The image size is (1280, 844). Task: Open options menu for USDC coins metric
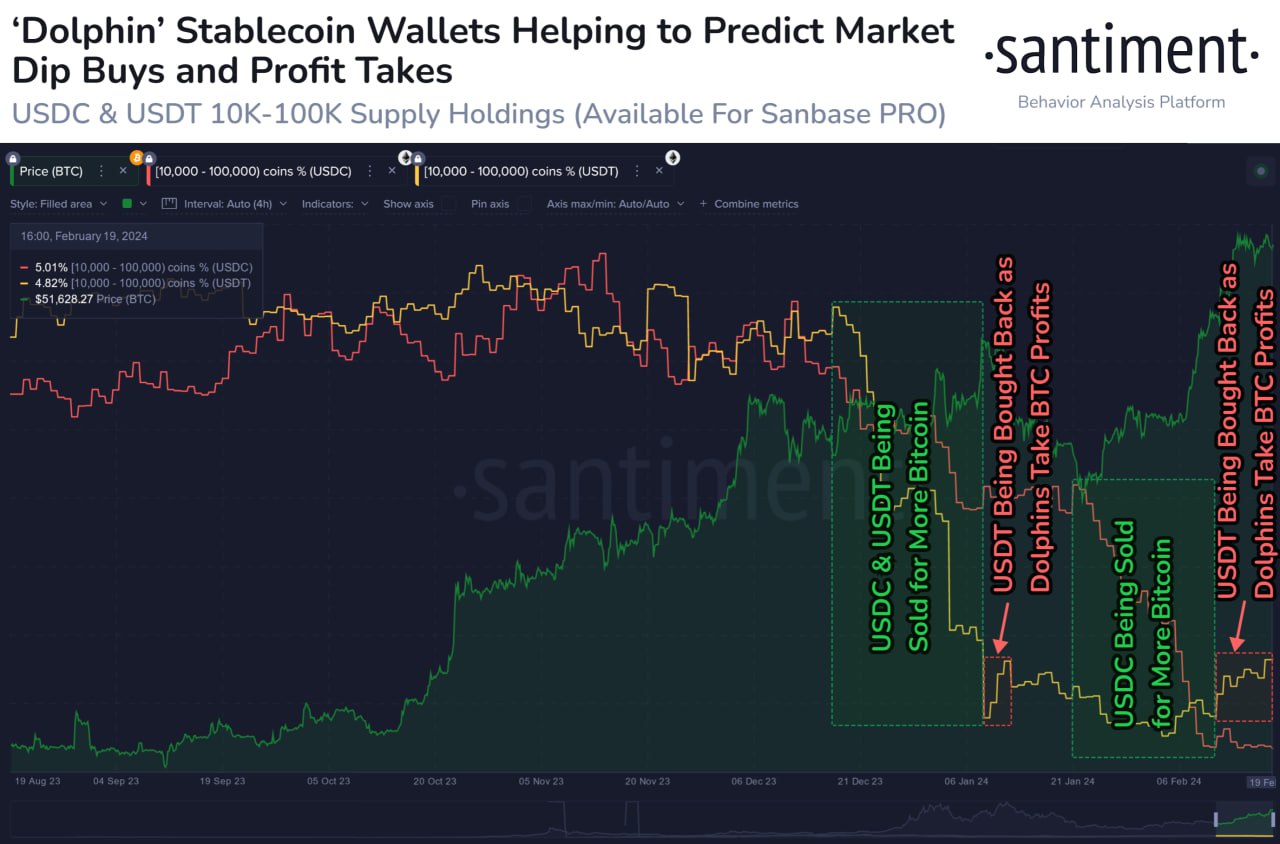(370, 171)
